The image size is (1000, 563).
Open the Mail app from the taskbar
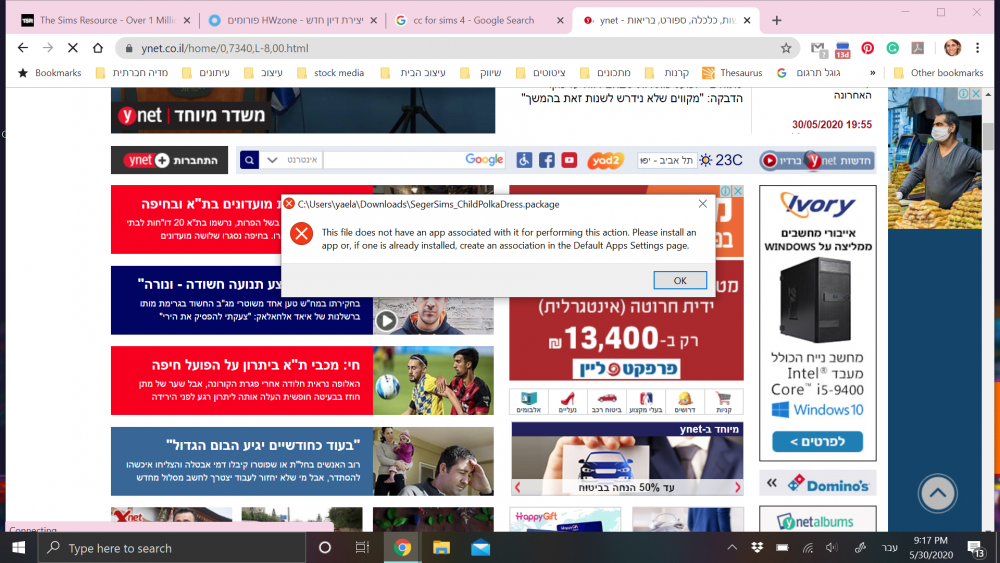point(481,548)
